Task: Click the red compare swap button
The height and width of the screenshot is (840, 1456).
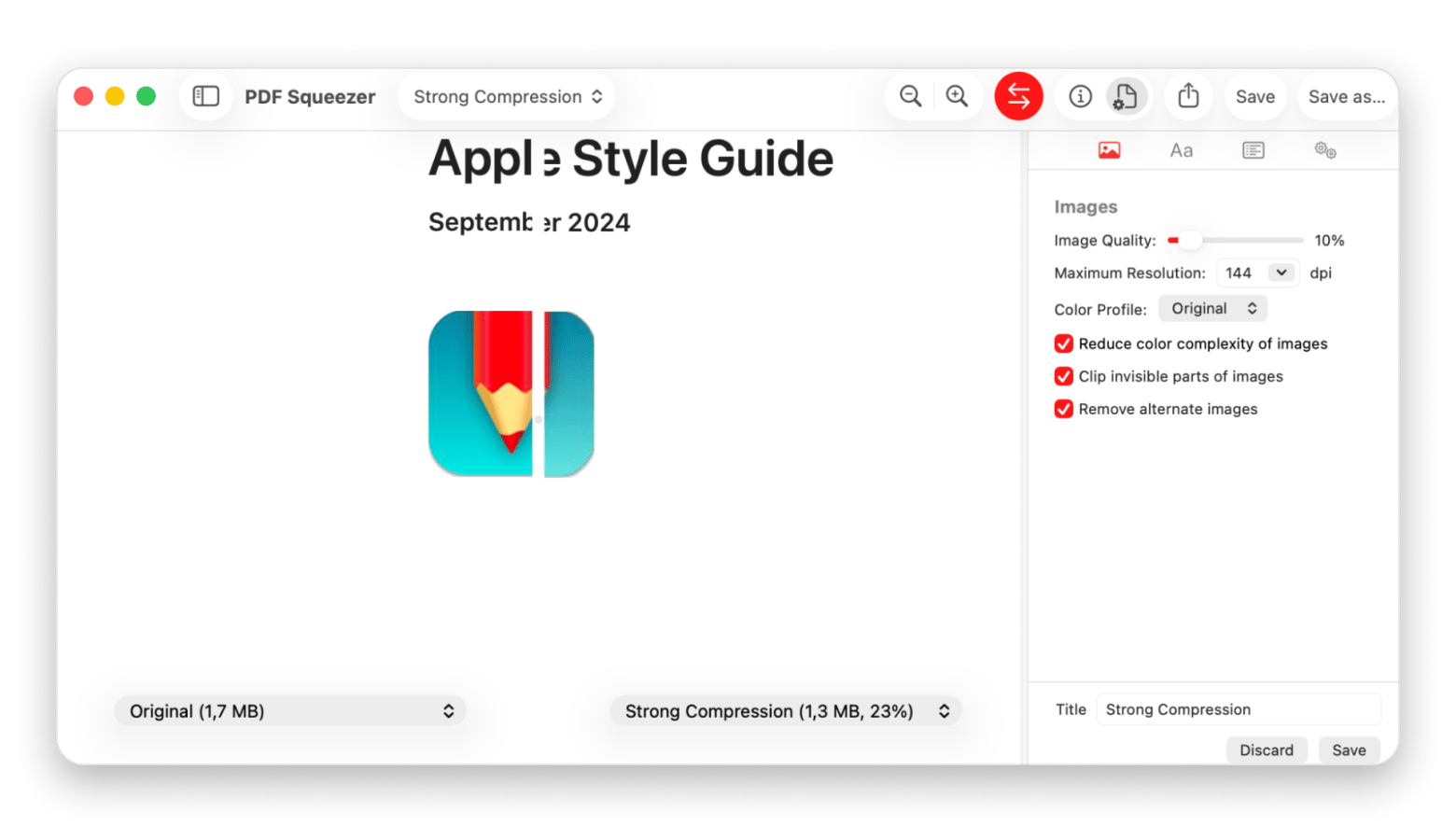Action: click(1018, 96)
